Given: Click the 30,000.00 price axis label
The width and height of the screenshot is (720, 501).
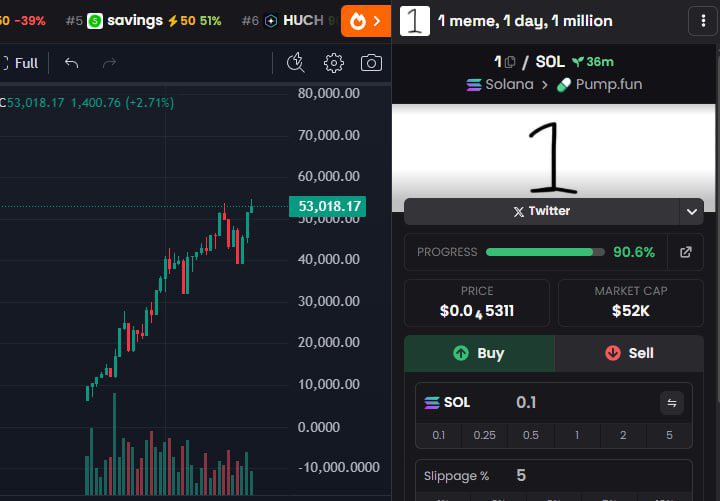Looking at the screenshot, I should click(x=329, y=301).
